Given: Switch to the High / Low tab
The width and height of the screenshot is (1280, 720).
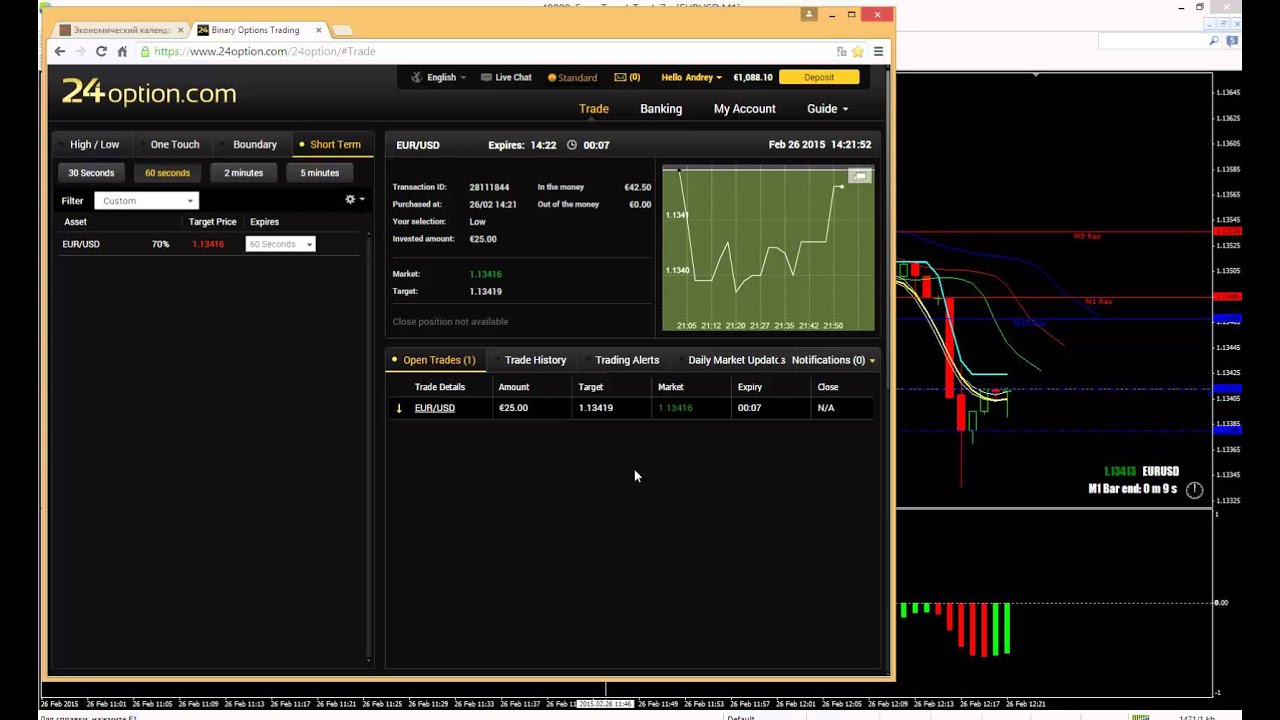Looking at the screenshot, I should tap(94, 144).
